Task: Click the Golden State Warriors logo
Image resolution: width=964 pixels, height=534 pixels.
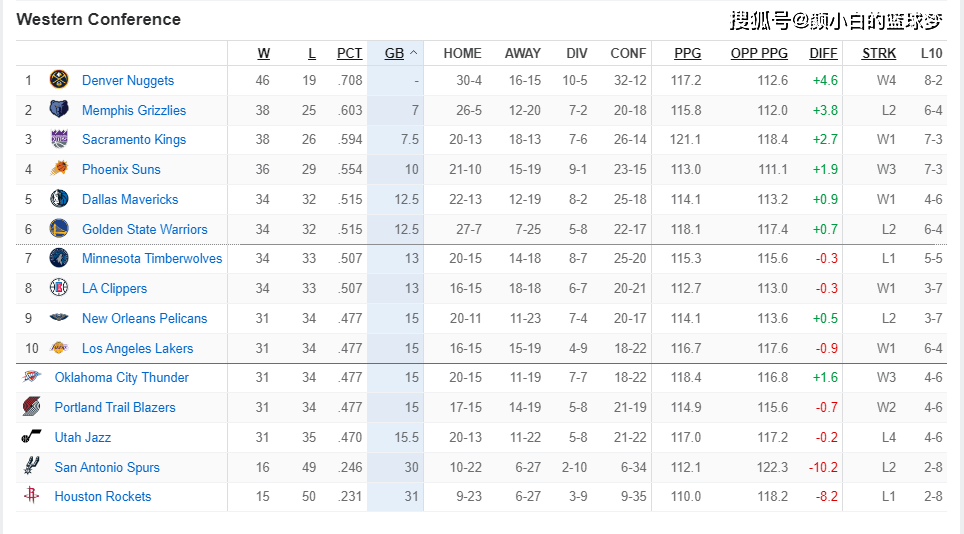Action: point(59,229)
